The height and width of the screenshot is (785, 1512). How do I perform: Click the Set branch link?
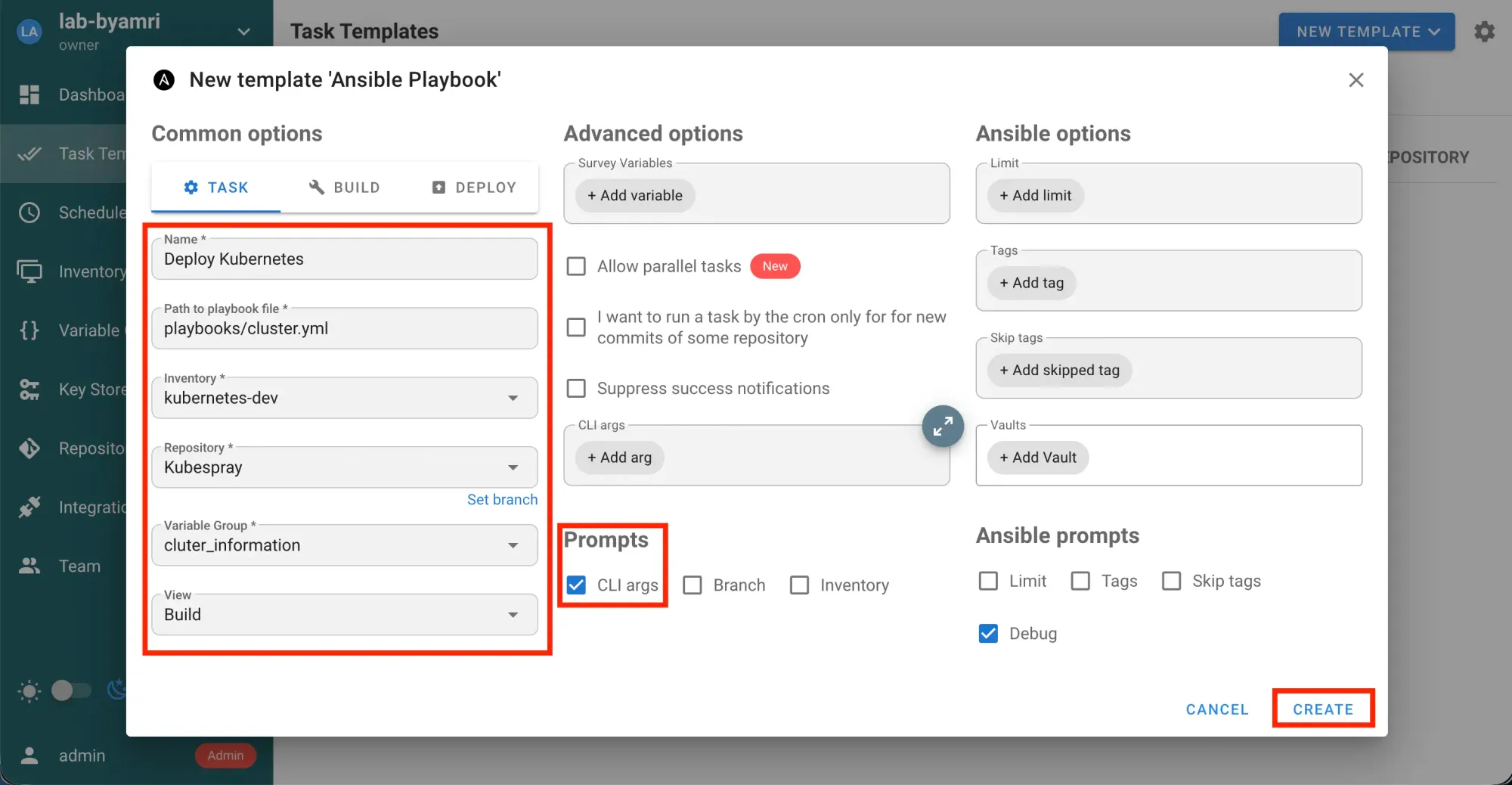[502, 500]
